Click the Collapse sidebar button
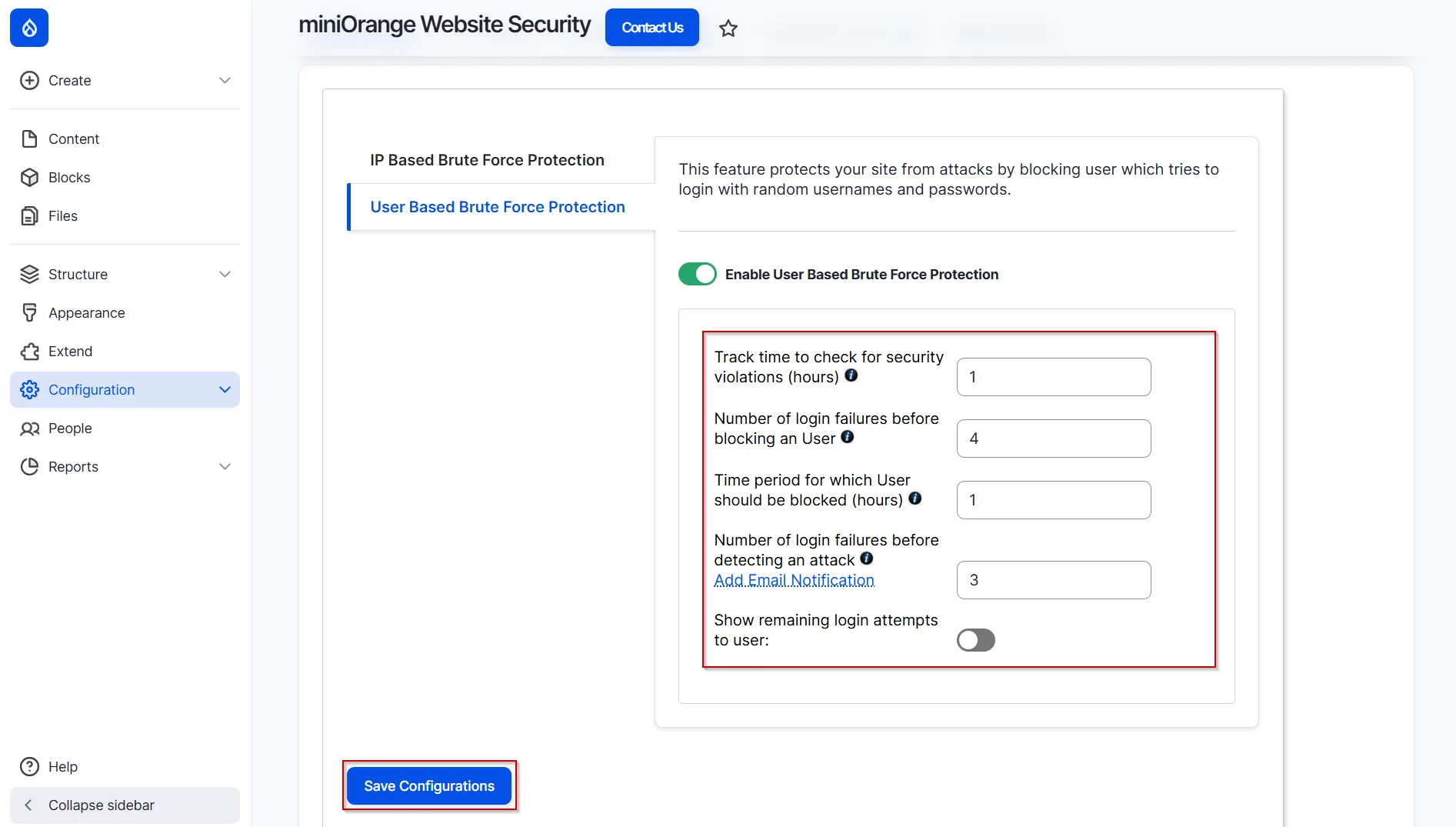 tap(125, 805)
